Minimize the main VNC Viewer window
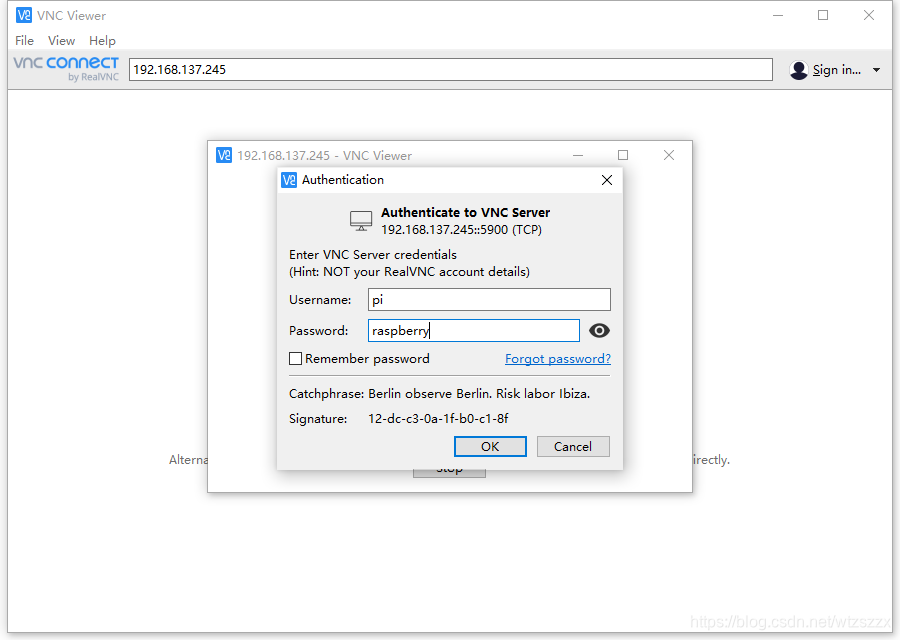Screen dimensions: 900x640 coord(778,15)
